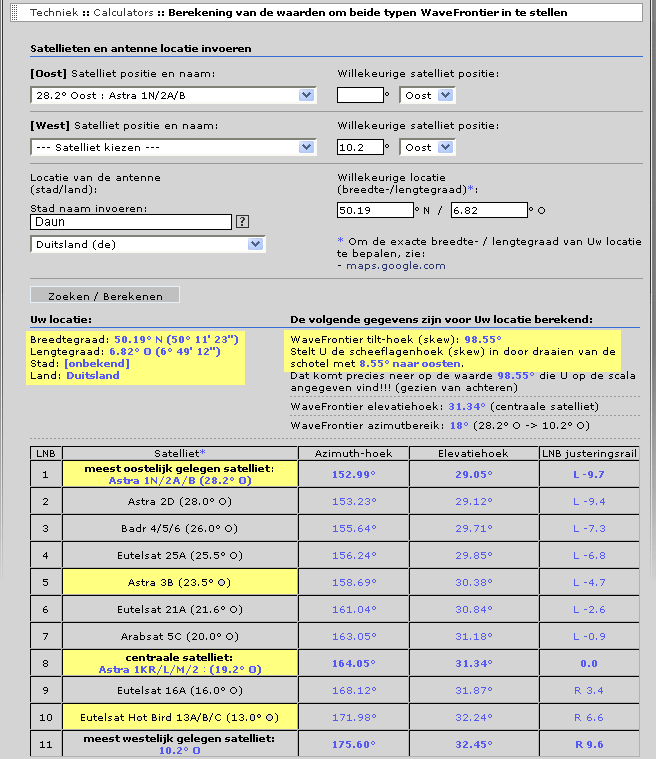Open the direction dropdown next to empty position field
The width and height of the screenshot is (656, 759).
point(427,95)
